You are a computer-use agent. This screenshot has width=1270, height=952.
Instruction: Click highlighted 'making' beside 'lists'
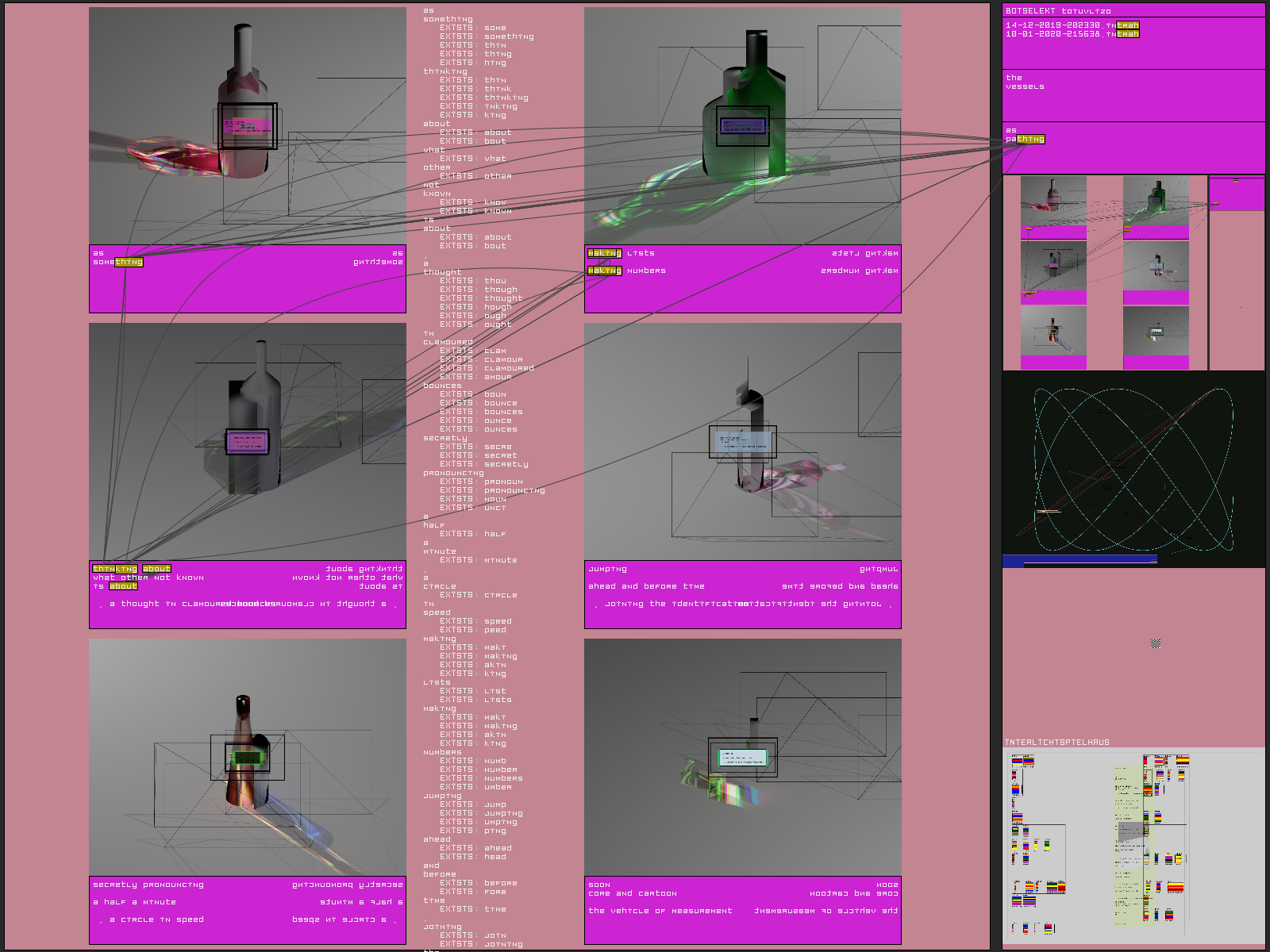(604, 253)
